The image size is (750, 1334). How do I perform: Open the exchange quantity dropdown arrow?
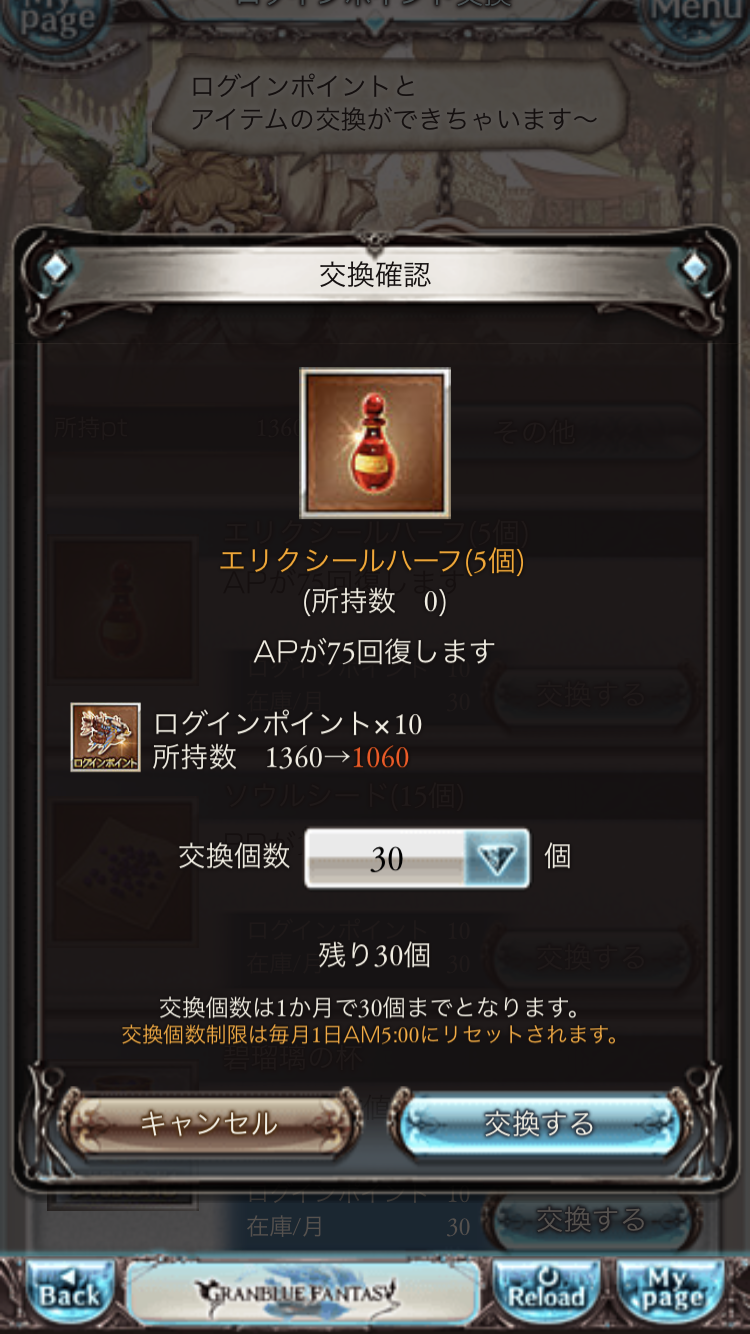coord(497,858)
